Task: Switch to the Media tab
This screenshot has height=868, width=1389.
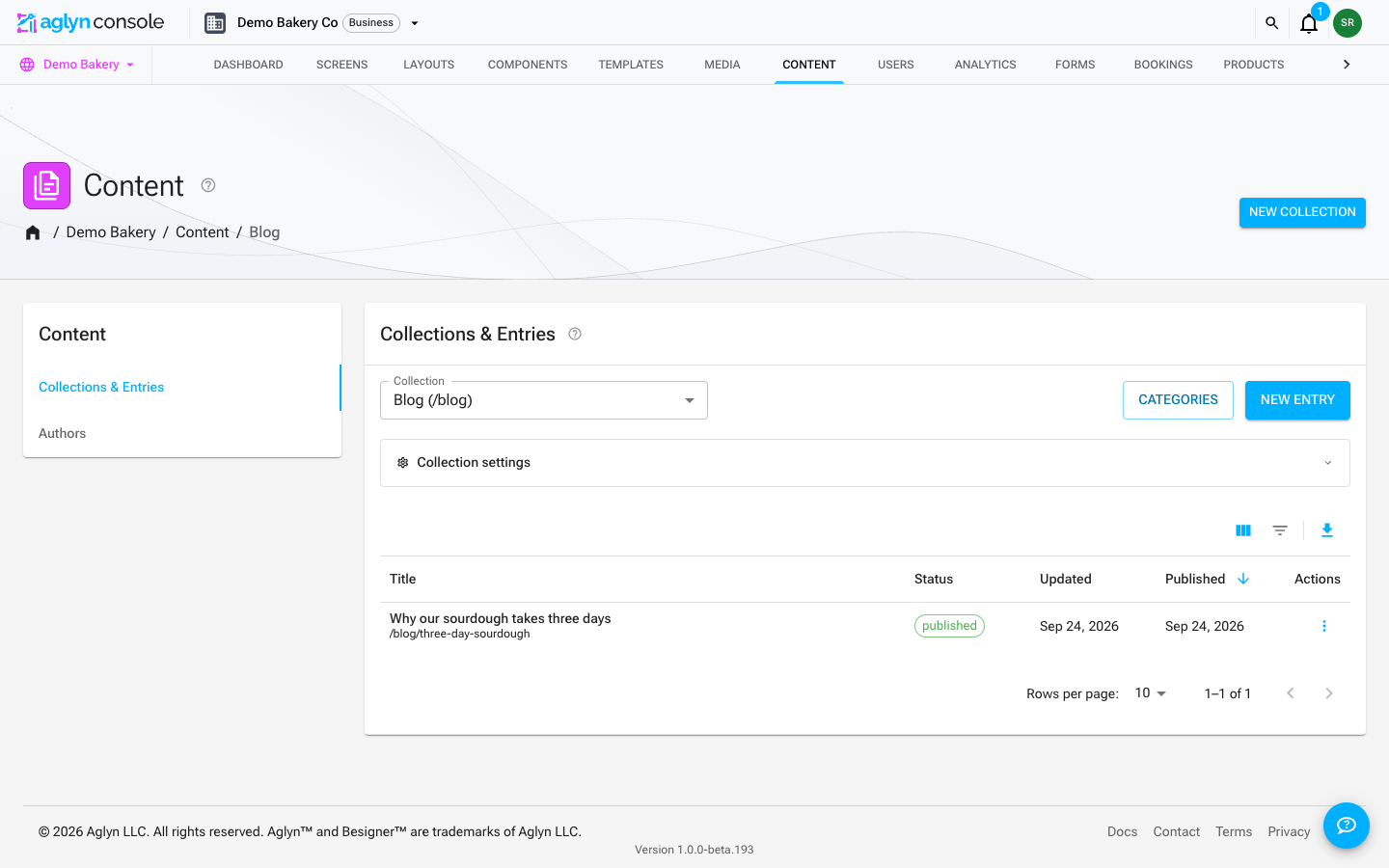Action: pyautogui.click(x=722, y=65)
